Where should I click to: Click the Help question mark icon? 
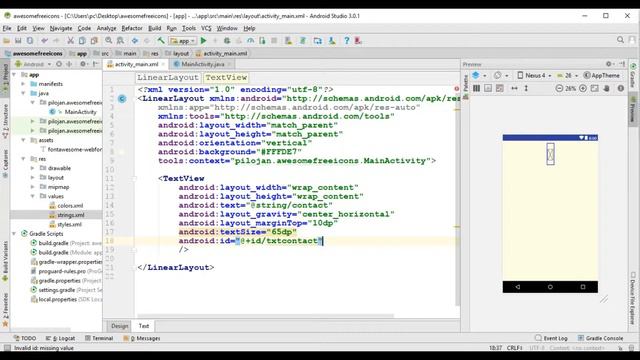tap(347, 41)
